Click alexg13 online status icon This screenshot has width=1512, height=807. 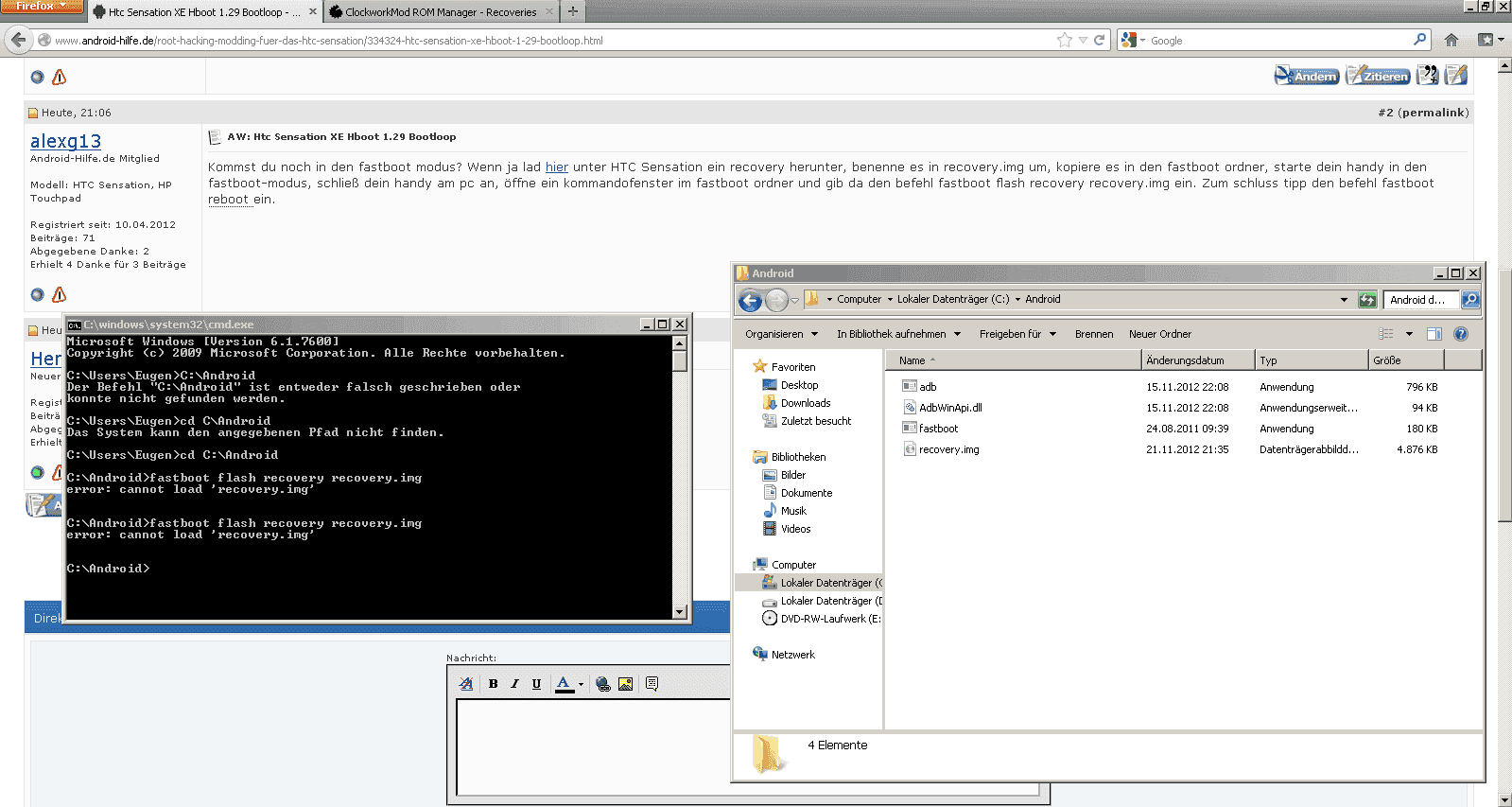37,294
